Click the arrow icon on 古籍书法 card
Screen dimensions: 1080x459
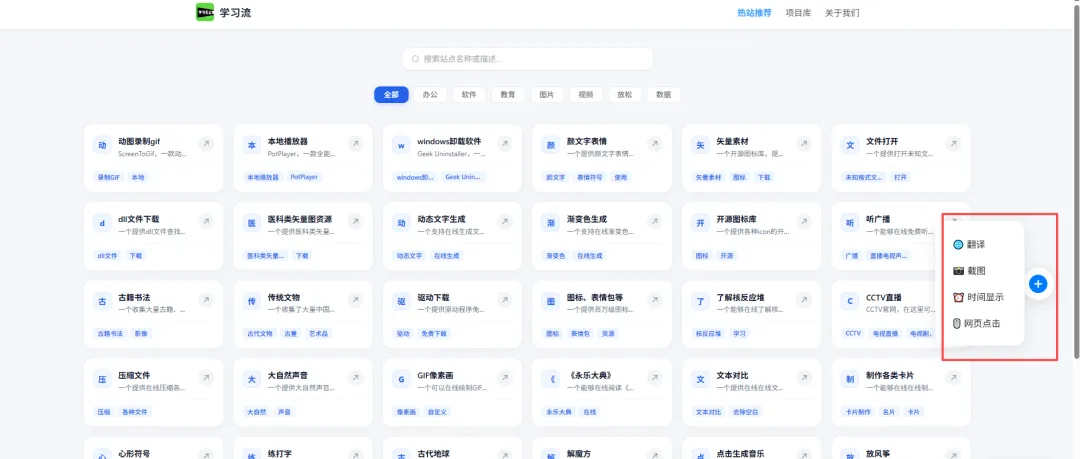tap(206, 300)
